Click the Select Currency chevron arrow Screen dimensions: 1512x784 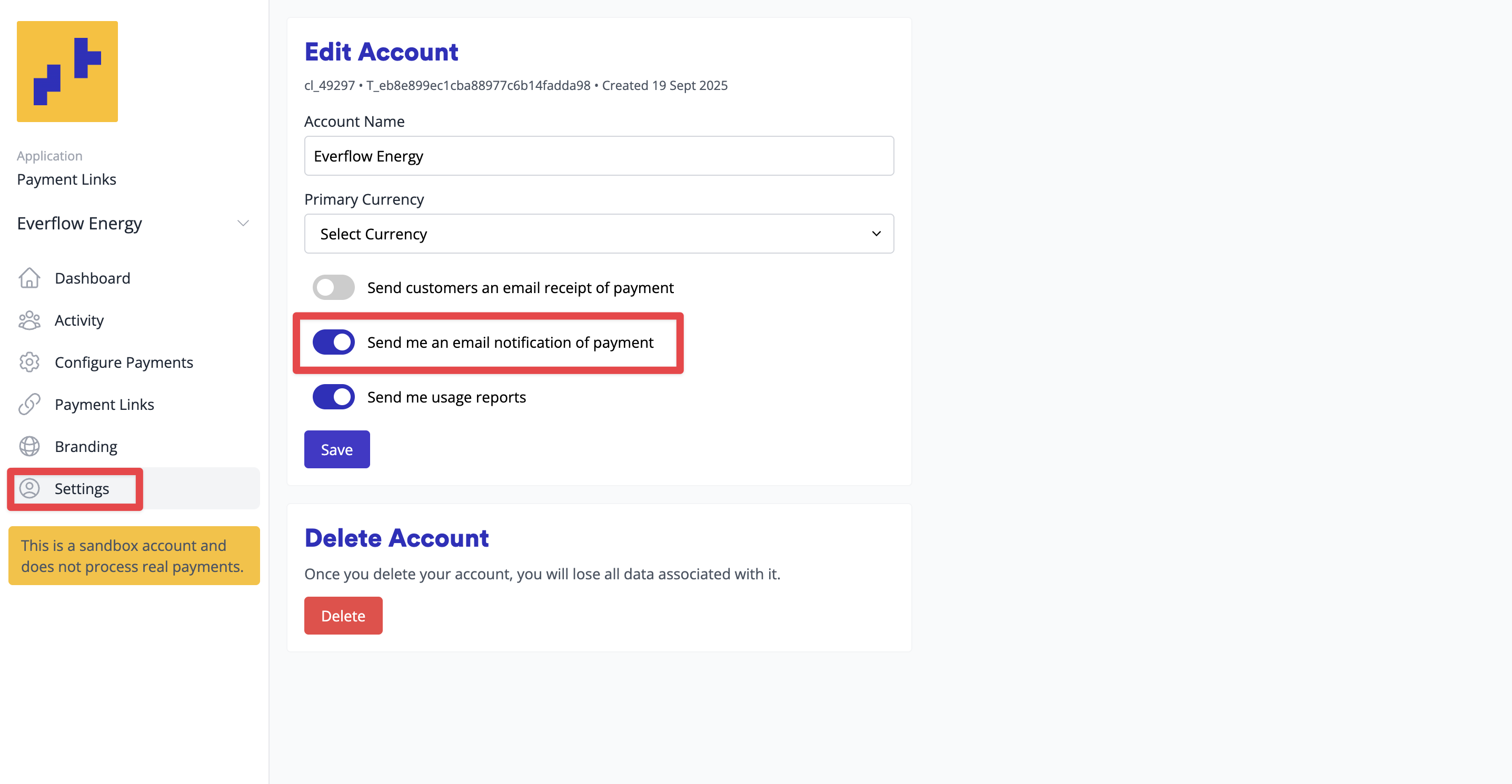pyautogui.click(x=877, y=234)
